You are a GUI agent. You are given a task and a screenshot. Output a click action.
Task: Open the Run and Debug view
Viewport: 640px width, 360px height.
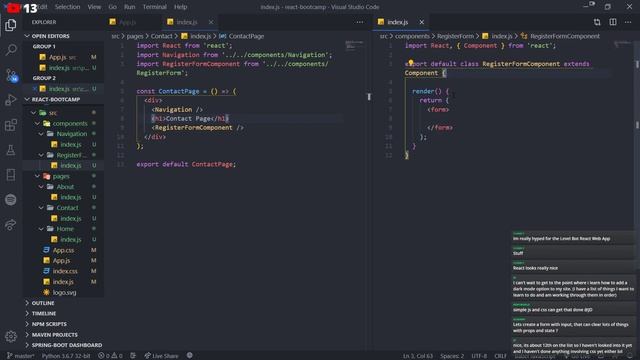tap(11, 100)
